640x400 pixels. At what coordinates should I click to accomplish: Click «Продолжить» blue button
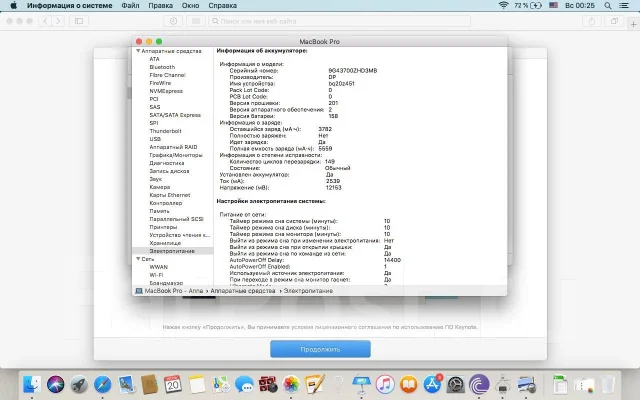[320, 349]
